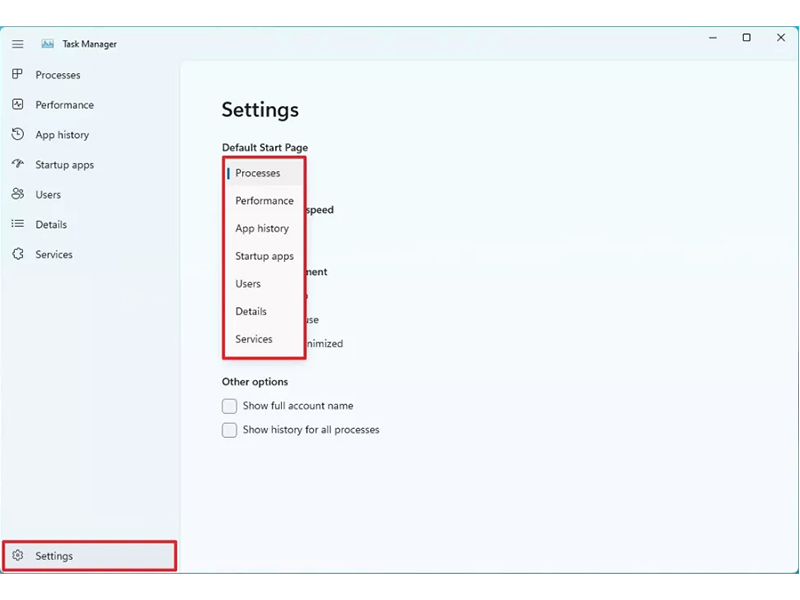Open the Processes page label in sidebar
This screenshot has width=800, height=600.
tap(58, 75)
